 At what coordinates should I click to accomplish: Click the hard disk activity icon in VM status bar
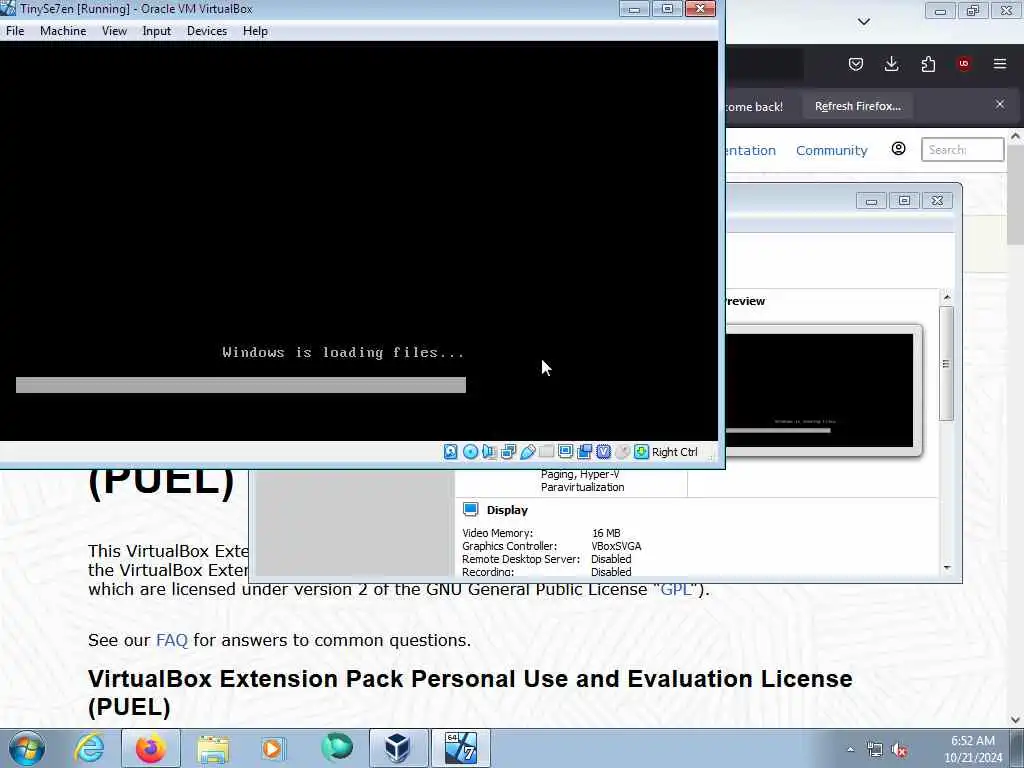pyautogui.click(x=451, y=452)
